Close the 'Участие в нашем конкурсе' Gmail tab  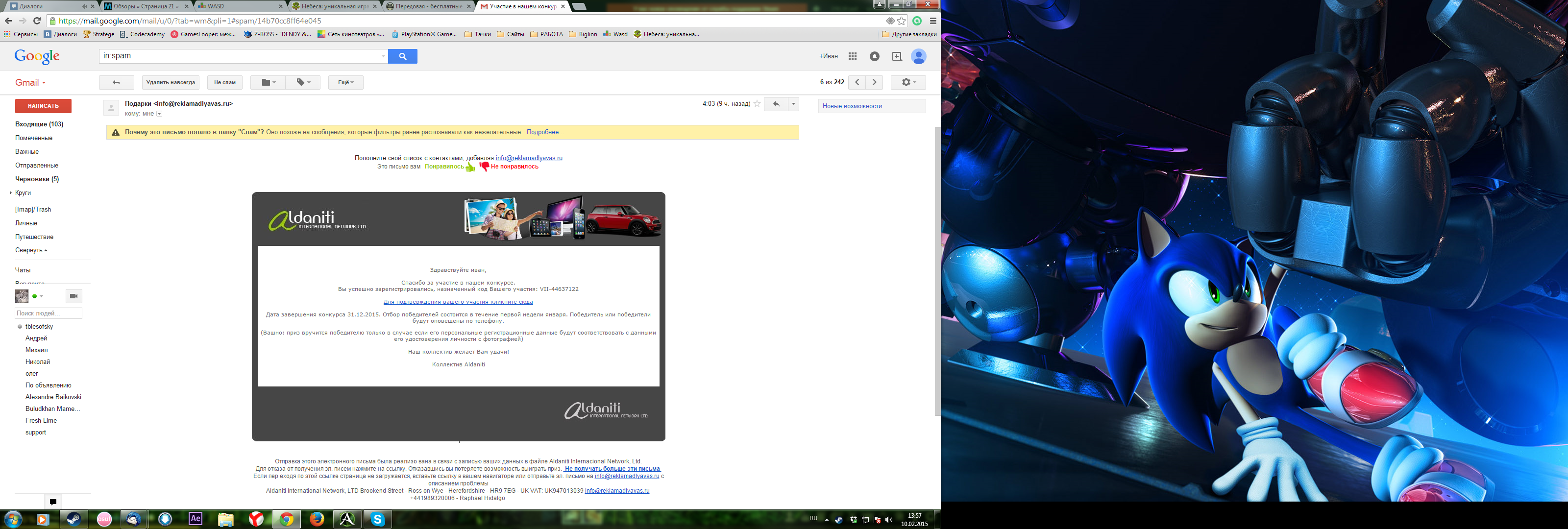click(563, 6)
